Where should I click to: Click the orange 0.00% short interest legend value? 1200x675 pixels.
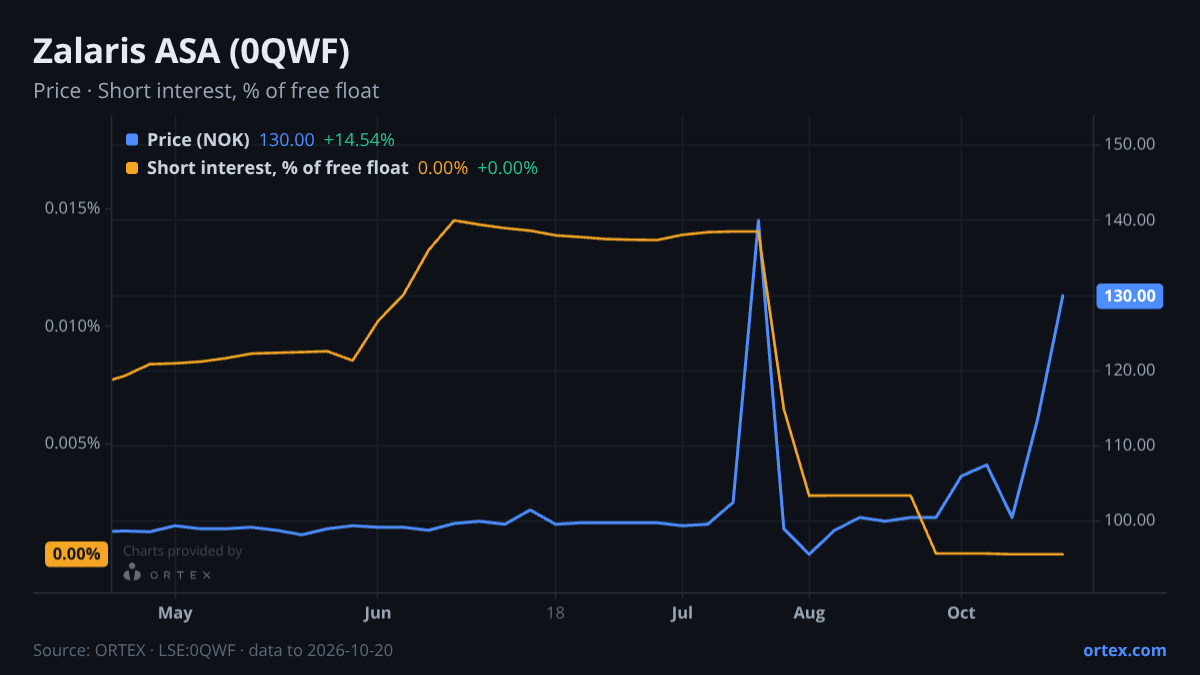tap(443, 168)
